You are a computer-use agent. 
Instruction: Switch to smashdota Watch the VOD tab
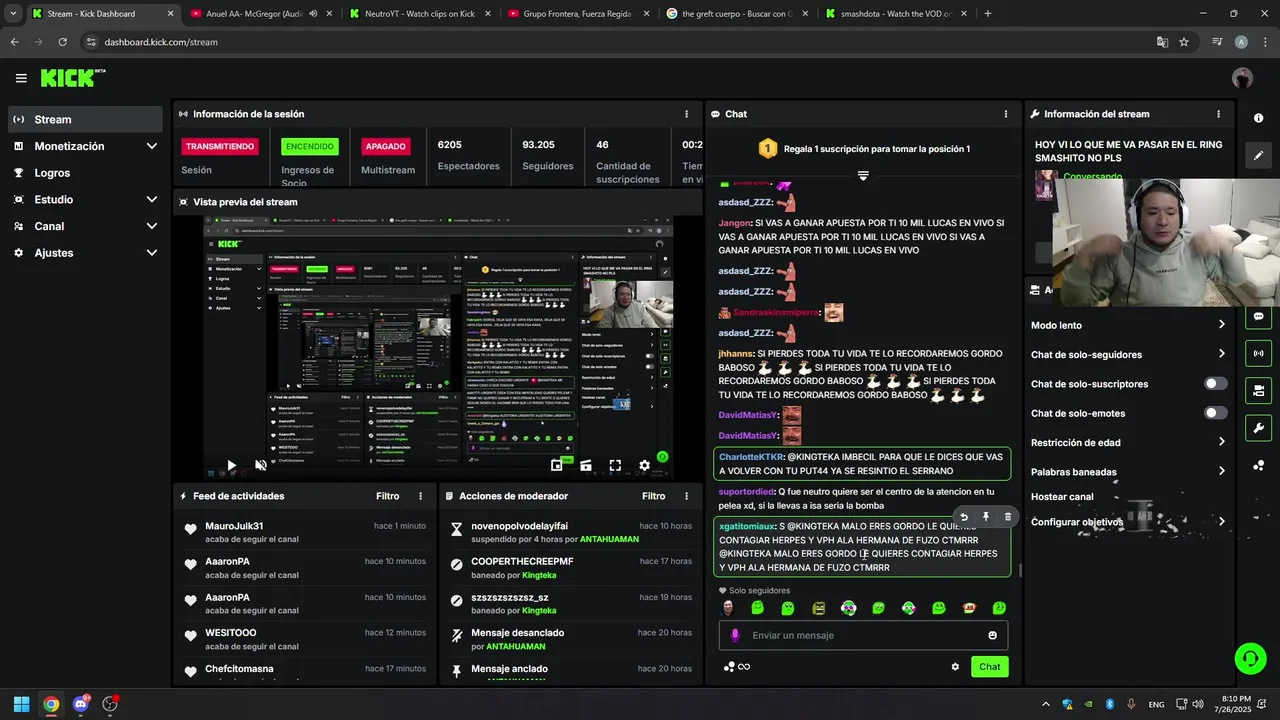[x=895, y=14]
